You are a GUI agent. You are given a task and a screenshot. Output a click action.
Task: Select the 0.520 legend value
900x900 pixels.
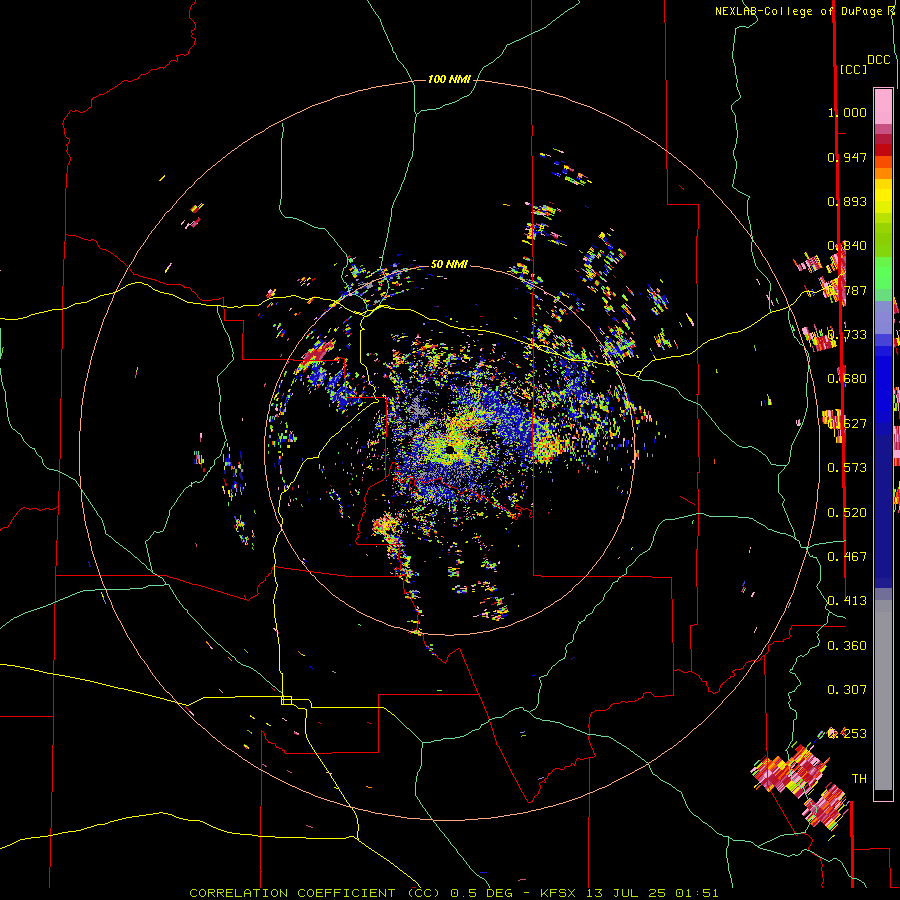coord(847,513)
